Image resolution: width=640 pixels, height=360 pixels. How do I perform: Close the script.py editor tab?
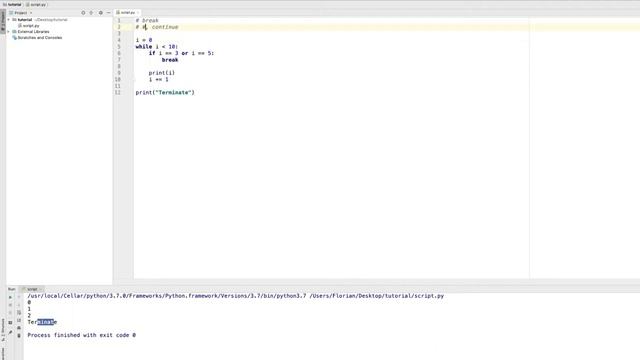(138, 13)
